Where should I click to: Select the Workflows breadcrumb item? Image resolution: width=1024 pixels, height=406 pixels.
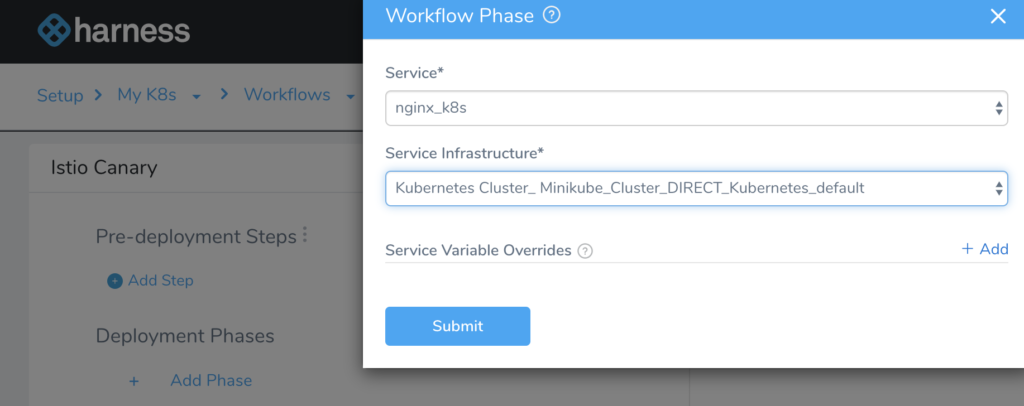(x=287, y=95)
